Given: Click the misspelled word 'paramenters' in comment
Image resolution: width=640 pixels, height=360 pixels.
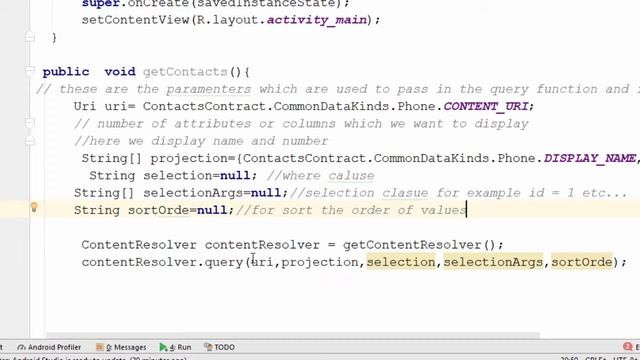Looking at the screenshot, I should pyautogui.click(x=208, y=89).
